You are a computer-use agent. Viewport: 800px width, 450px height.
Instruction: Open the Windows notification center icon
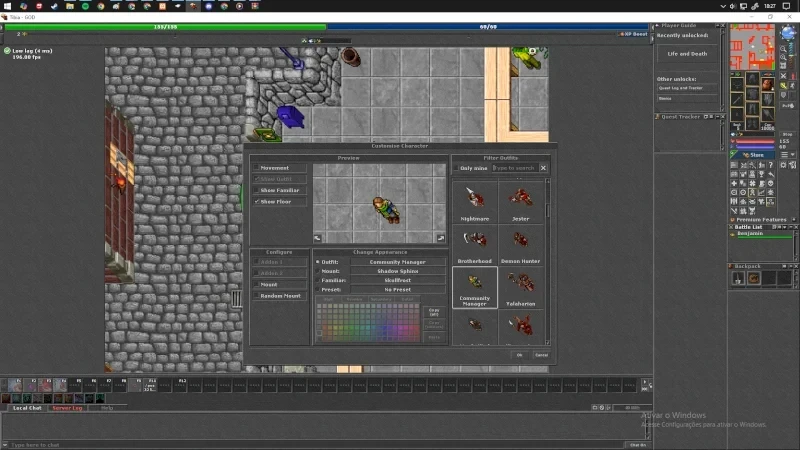786,6
